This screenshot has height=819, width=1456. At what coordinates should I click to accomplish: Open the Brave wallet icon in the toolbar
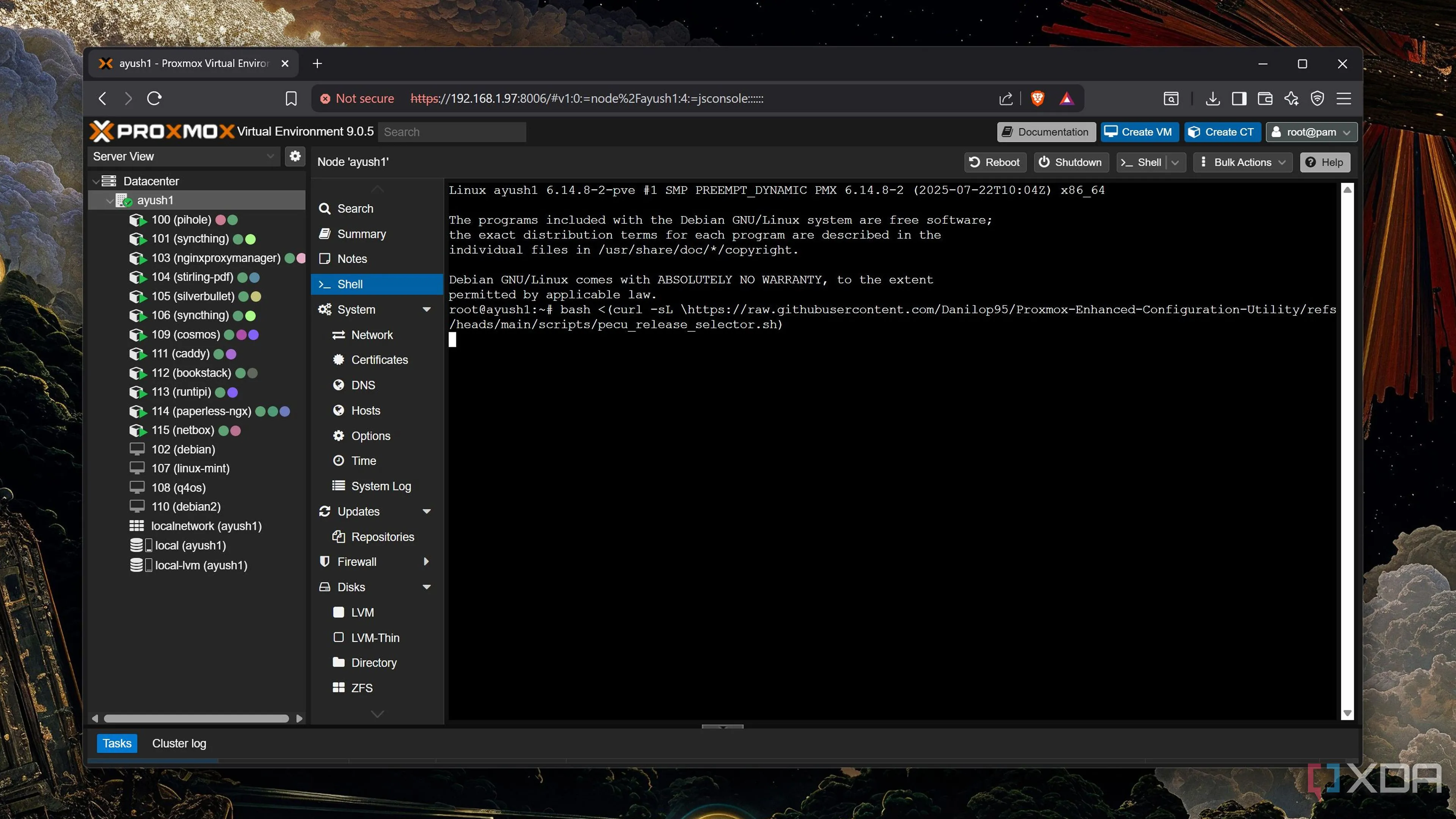click(1265, 98)
